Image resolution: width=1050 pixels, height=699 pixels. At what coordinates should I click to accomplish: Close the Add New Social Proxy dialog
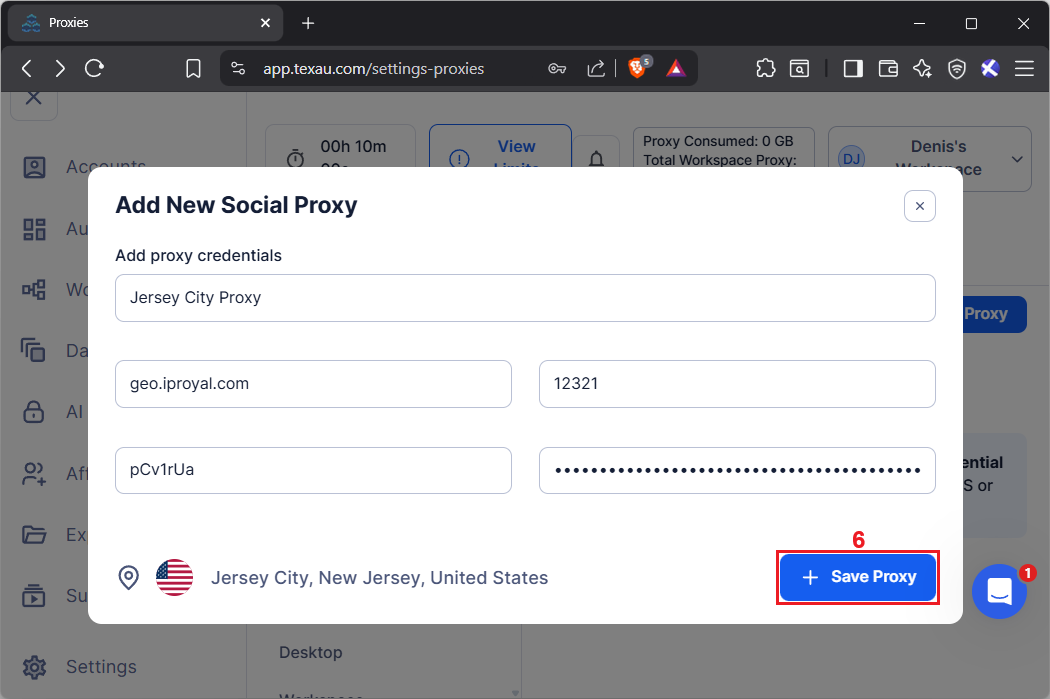919,206
